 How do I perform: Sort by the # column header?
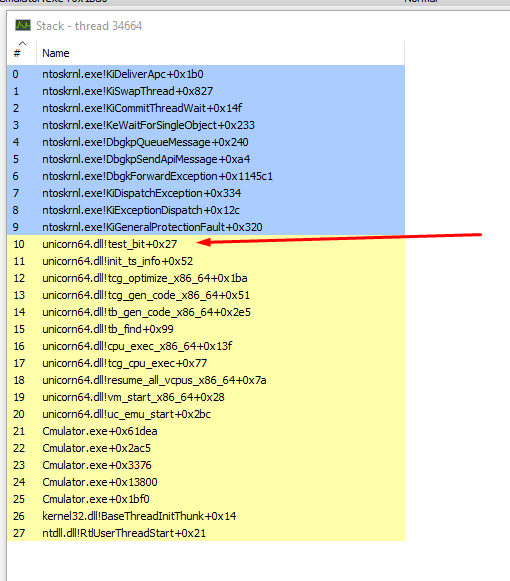pyautogui.click(x=21, y=53)
